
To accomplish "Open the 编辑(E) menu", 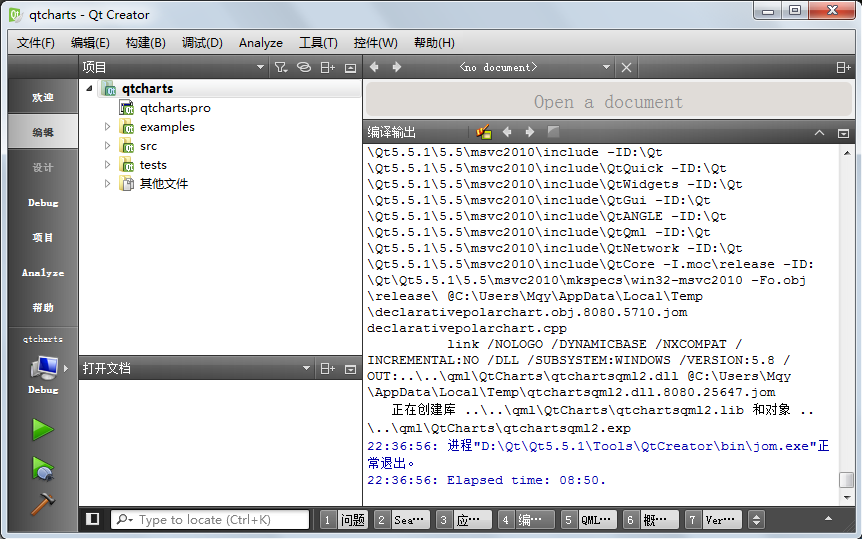I will [x=90, y=43].
